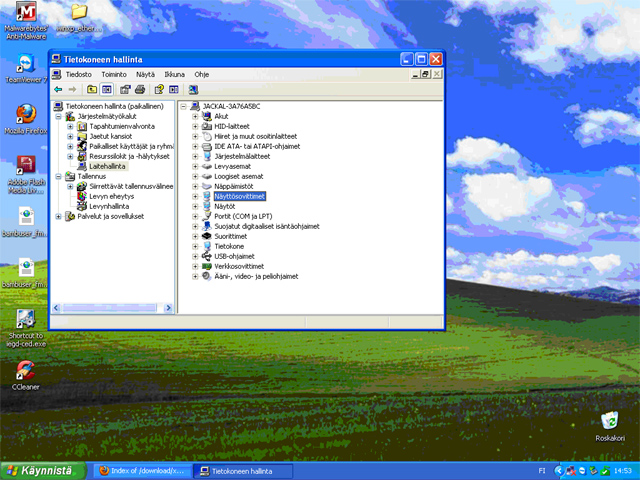
Task: Select Levynhallinta in the tree
Action: (109, 207)
